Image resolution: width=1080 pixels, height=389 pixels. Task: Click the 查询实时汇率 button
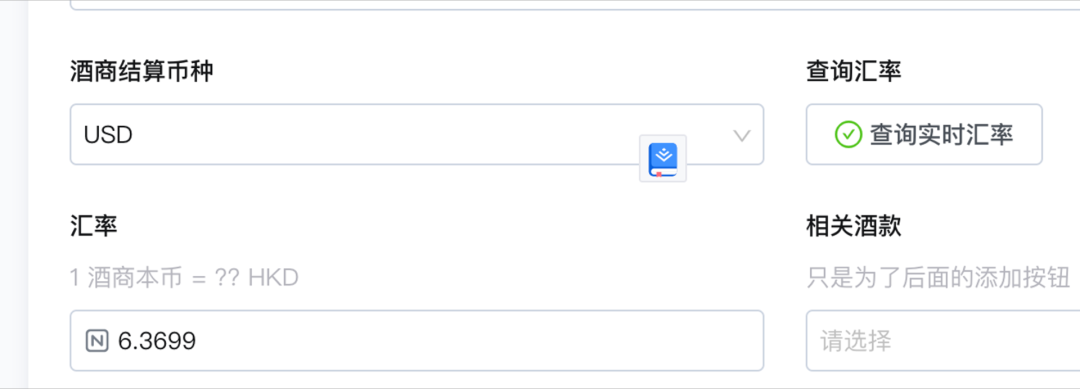click(924, 134)
